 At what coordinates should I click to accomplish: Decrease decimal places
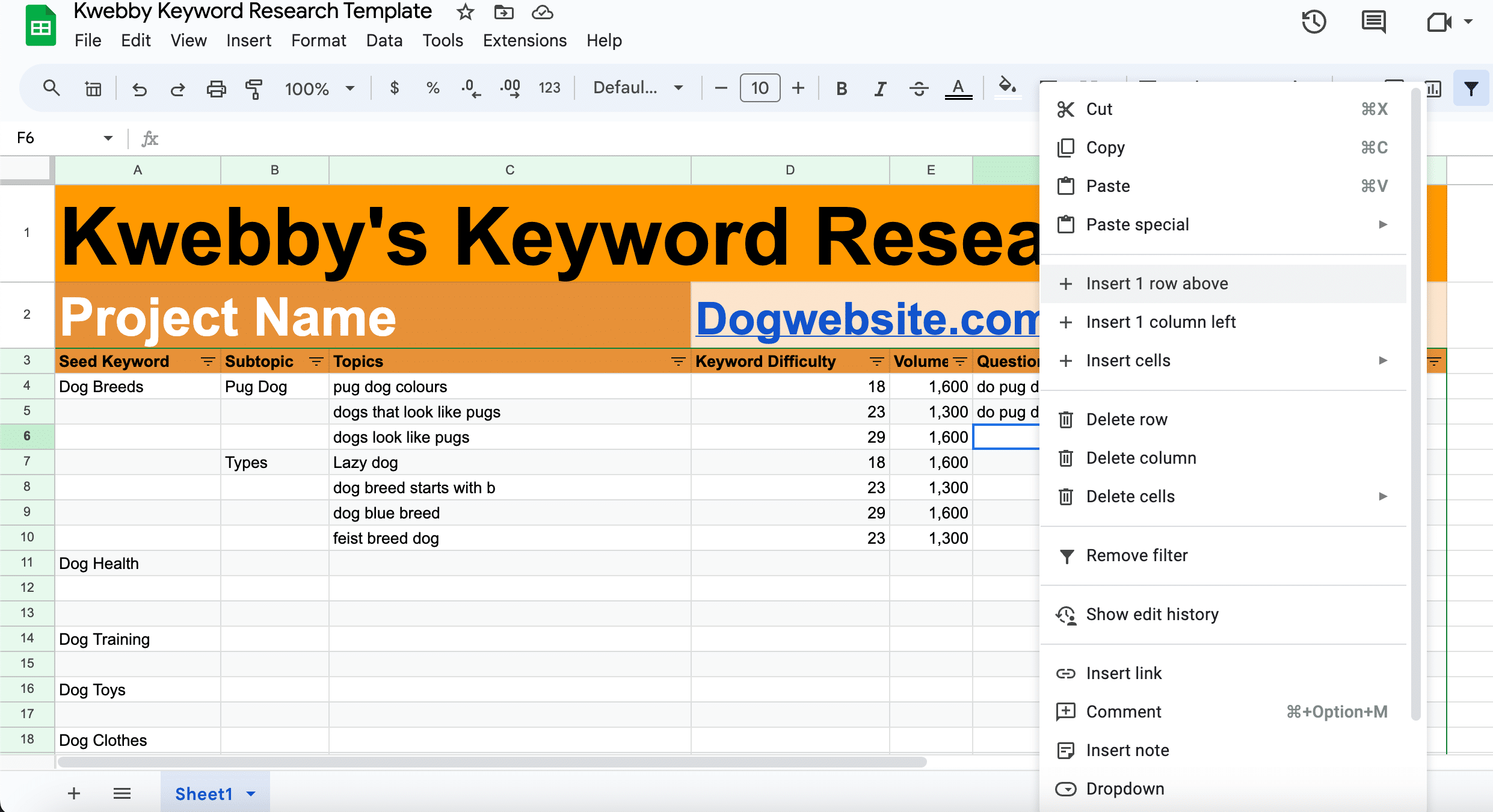[470, 88]
